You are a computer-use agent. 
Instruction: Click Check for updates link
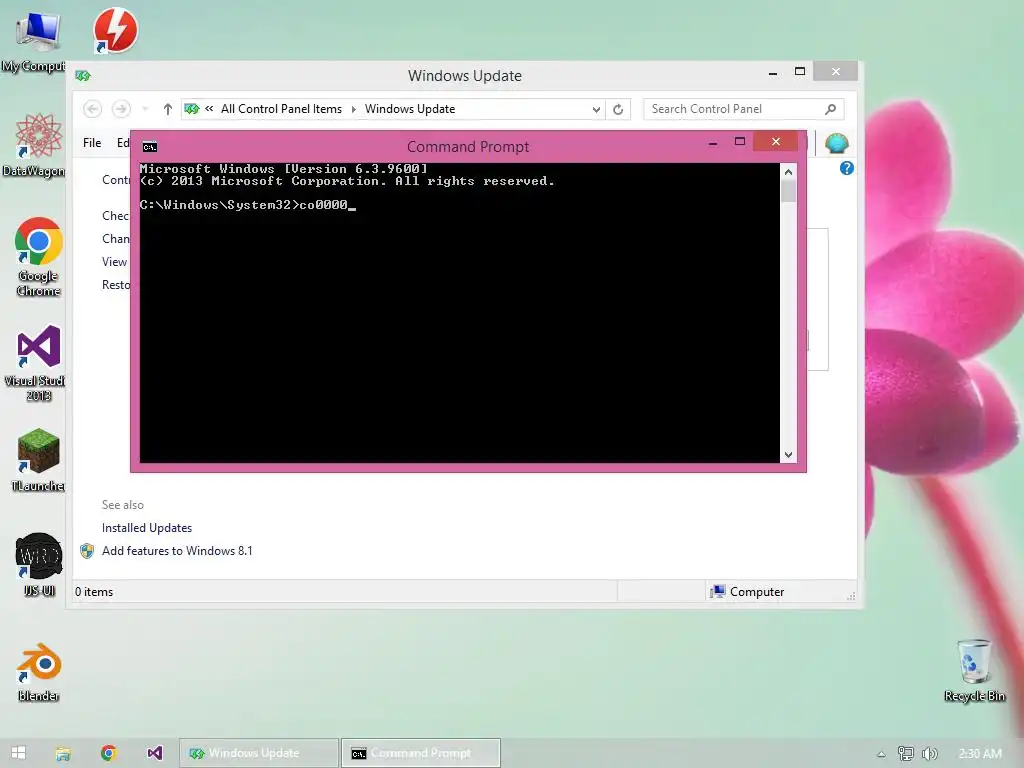pos(116,216)
